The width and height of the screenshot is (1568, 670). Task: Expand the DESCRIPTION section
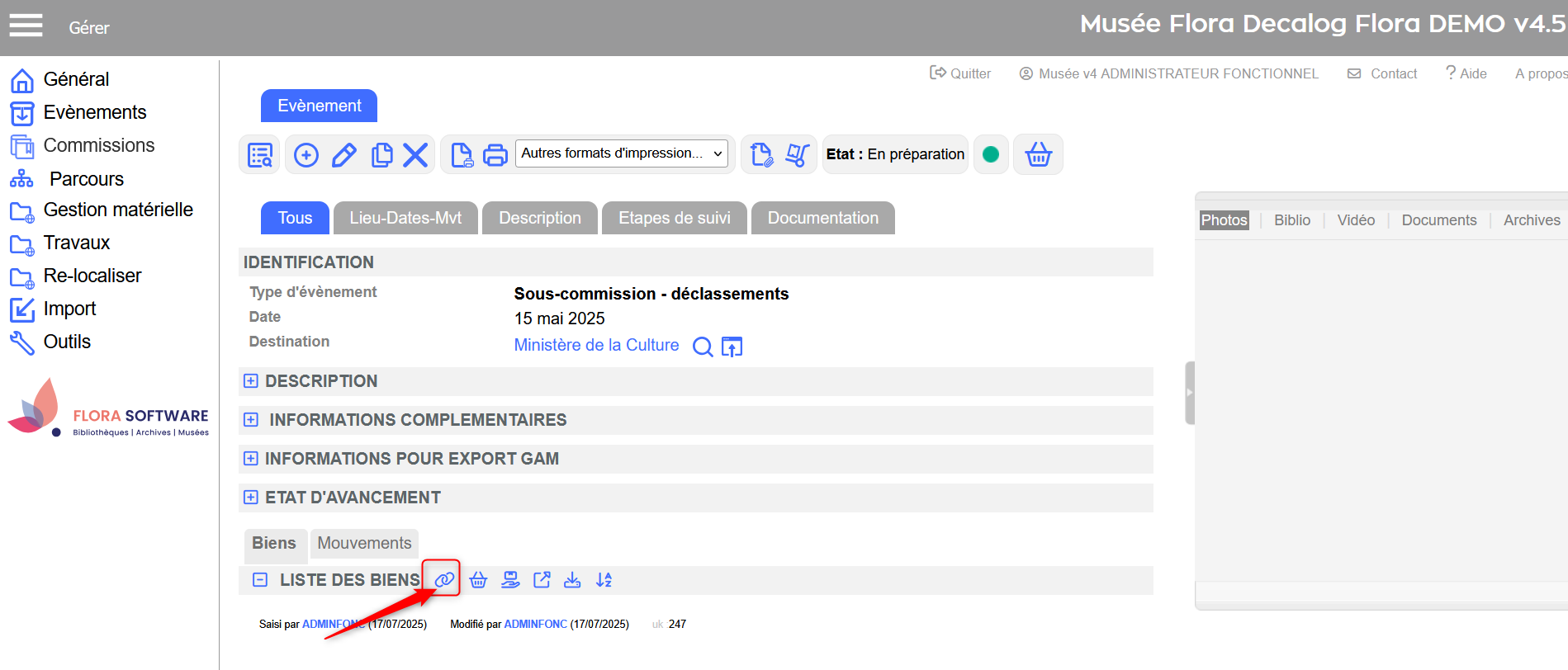click(251, 381)
